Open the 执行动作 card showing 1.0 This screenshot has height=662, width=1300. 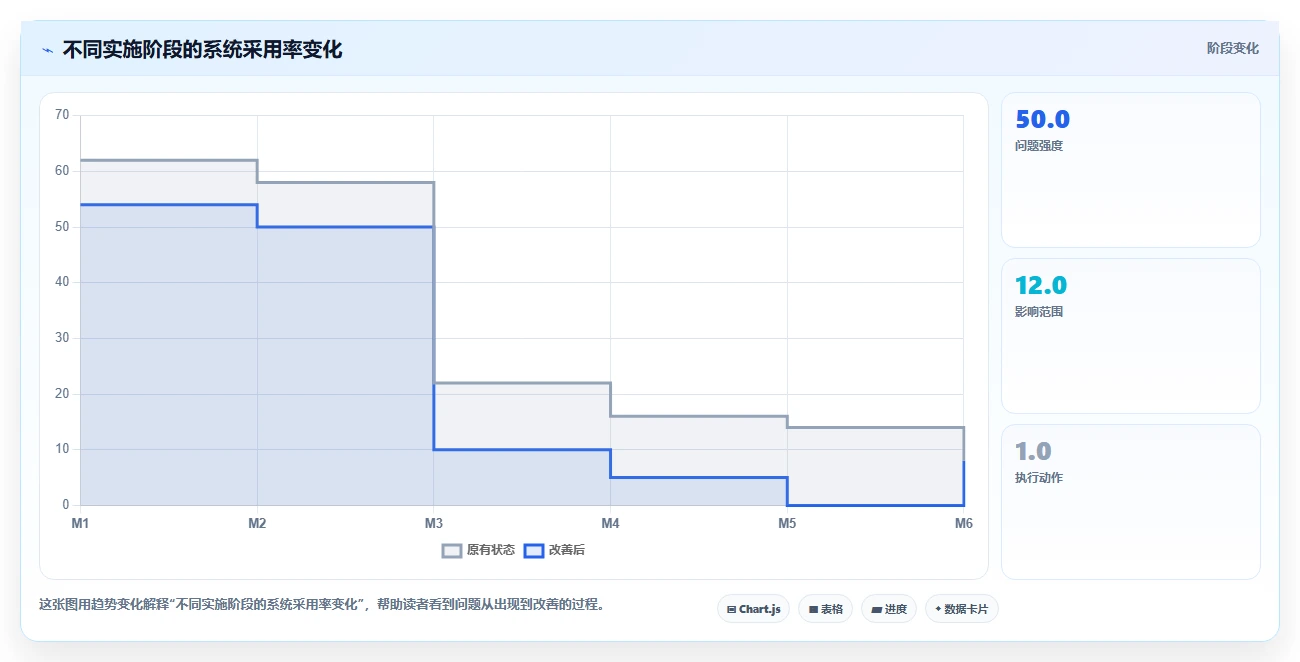coord(1131,502)
